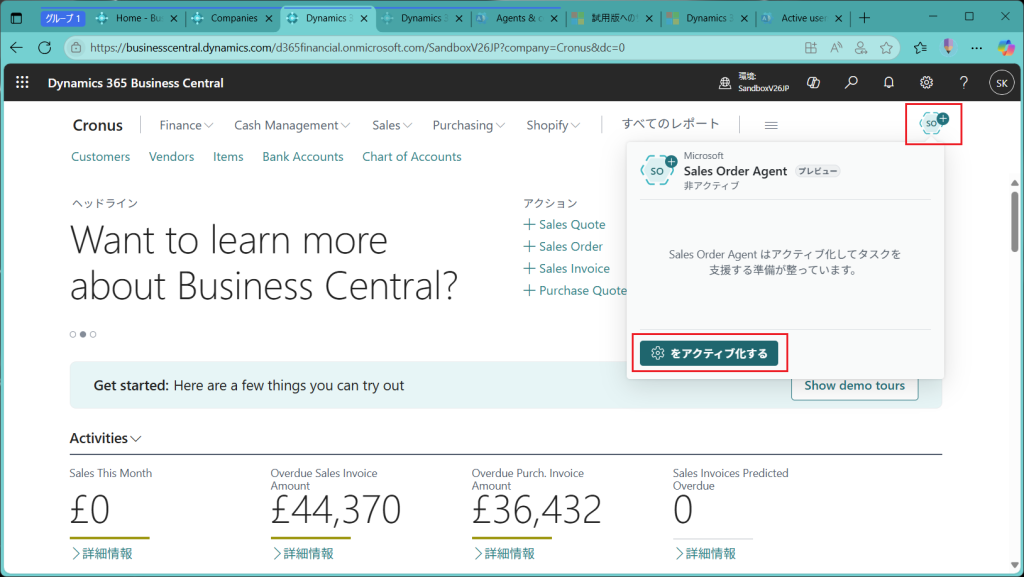This screenshot has height=577, width=1024.
Task: Open 詳細情報 under Sales Invoices Predicted Overdue
Action: 705,554
